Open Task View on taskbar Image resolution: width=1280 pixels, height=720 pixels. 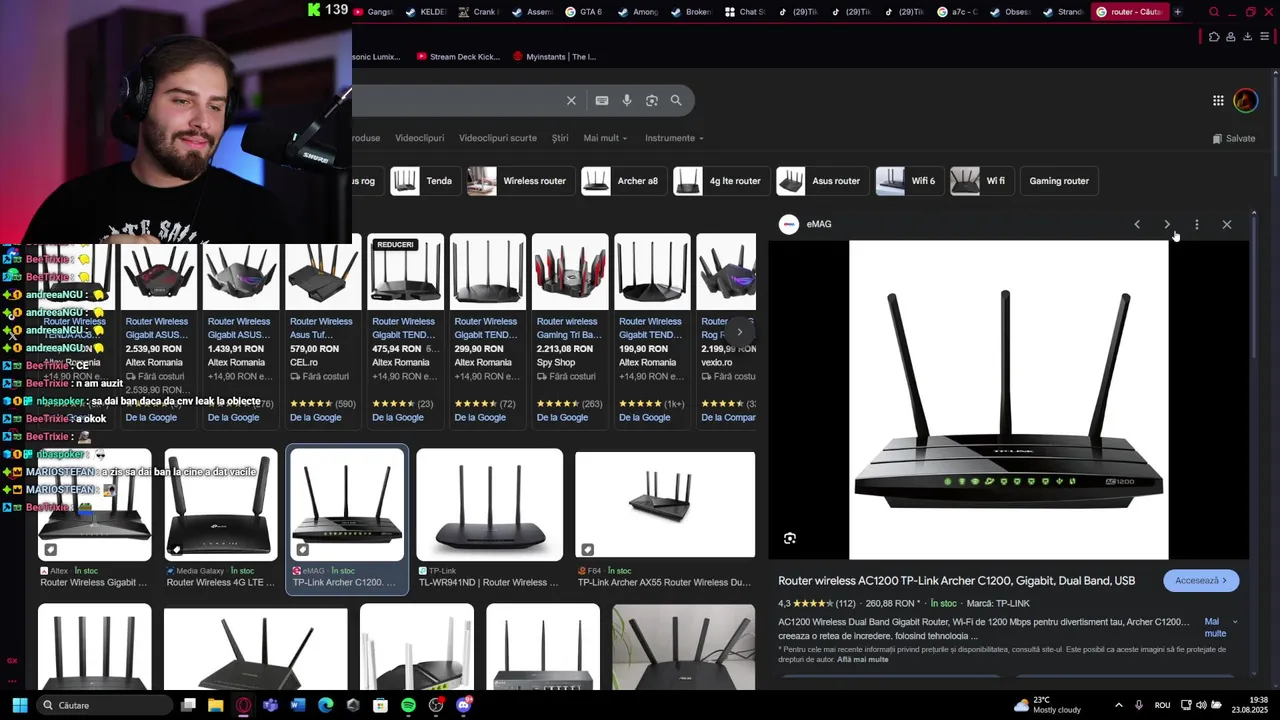[188, 705]
